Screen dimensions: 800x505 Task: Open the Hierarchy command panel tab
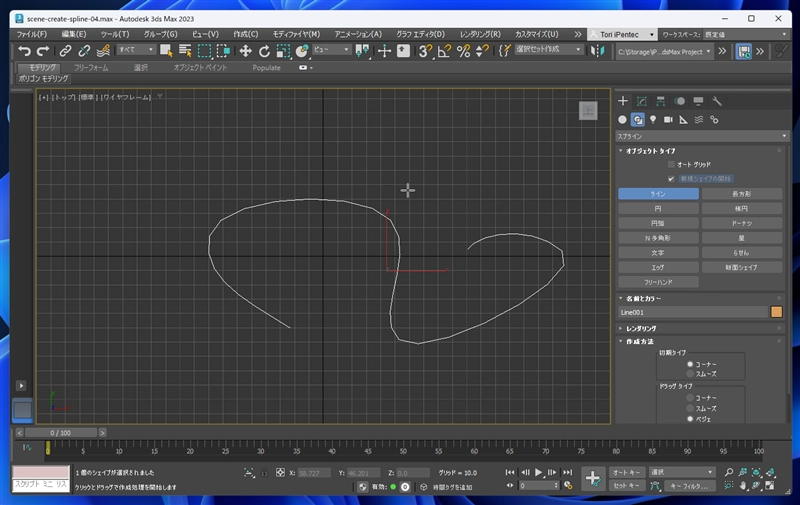point(661,101)
